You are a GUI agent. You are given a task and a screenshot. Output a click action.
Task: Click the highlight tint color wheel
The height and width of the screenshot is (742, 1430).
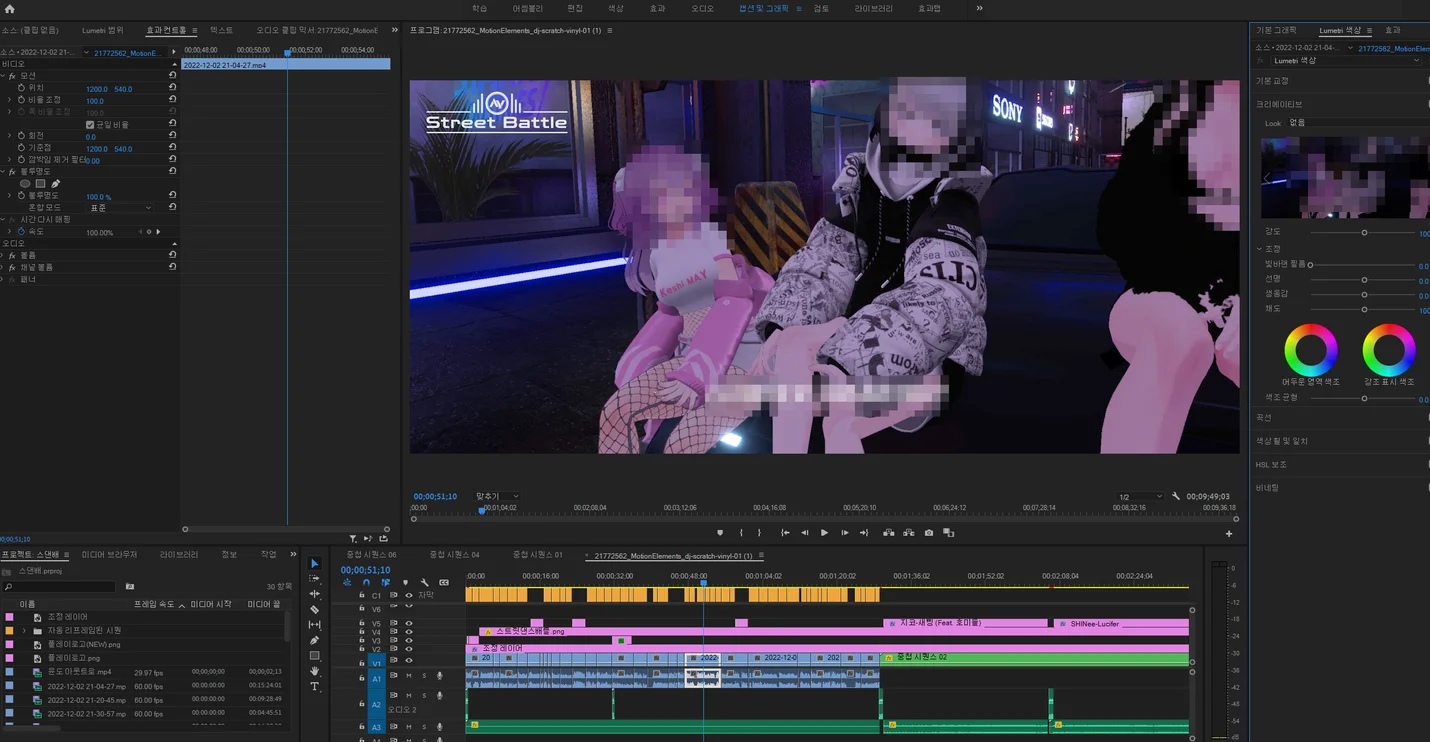[1389, 350]
